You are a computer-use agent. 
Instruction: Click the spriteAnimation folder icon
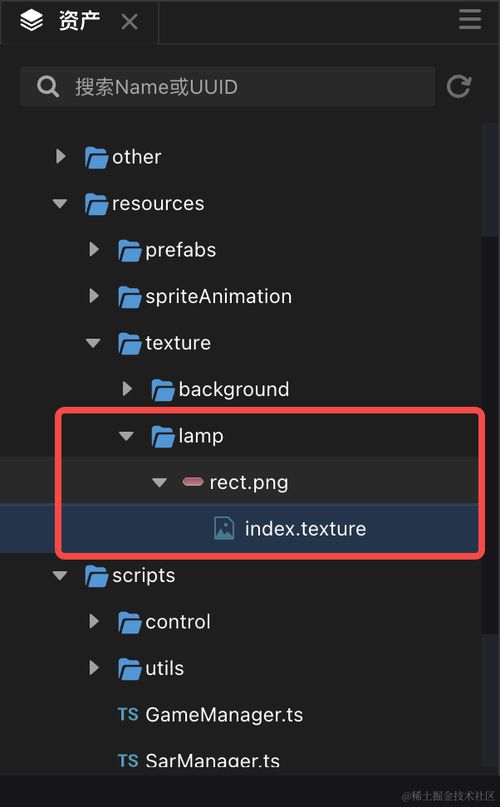click(x=130, y=297)
